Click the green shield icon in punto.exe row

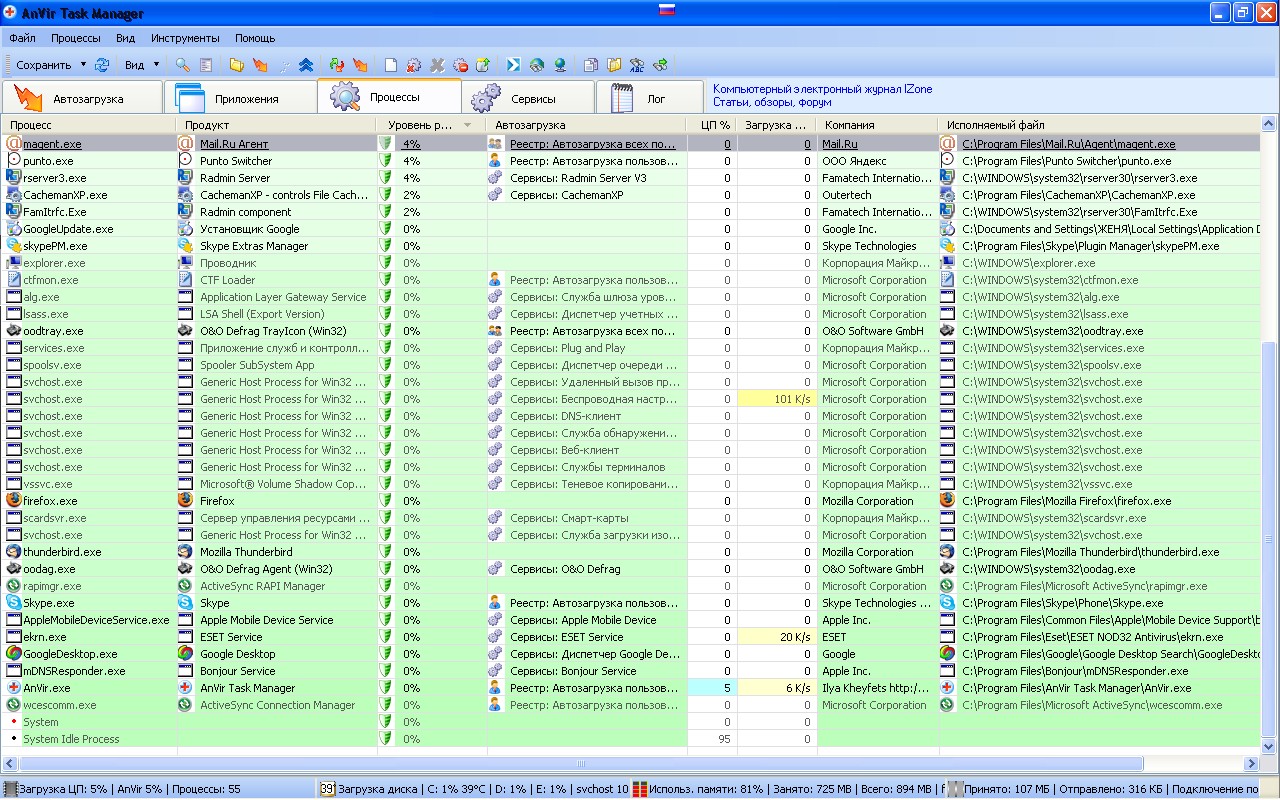coord(385,161)
